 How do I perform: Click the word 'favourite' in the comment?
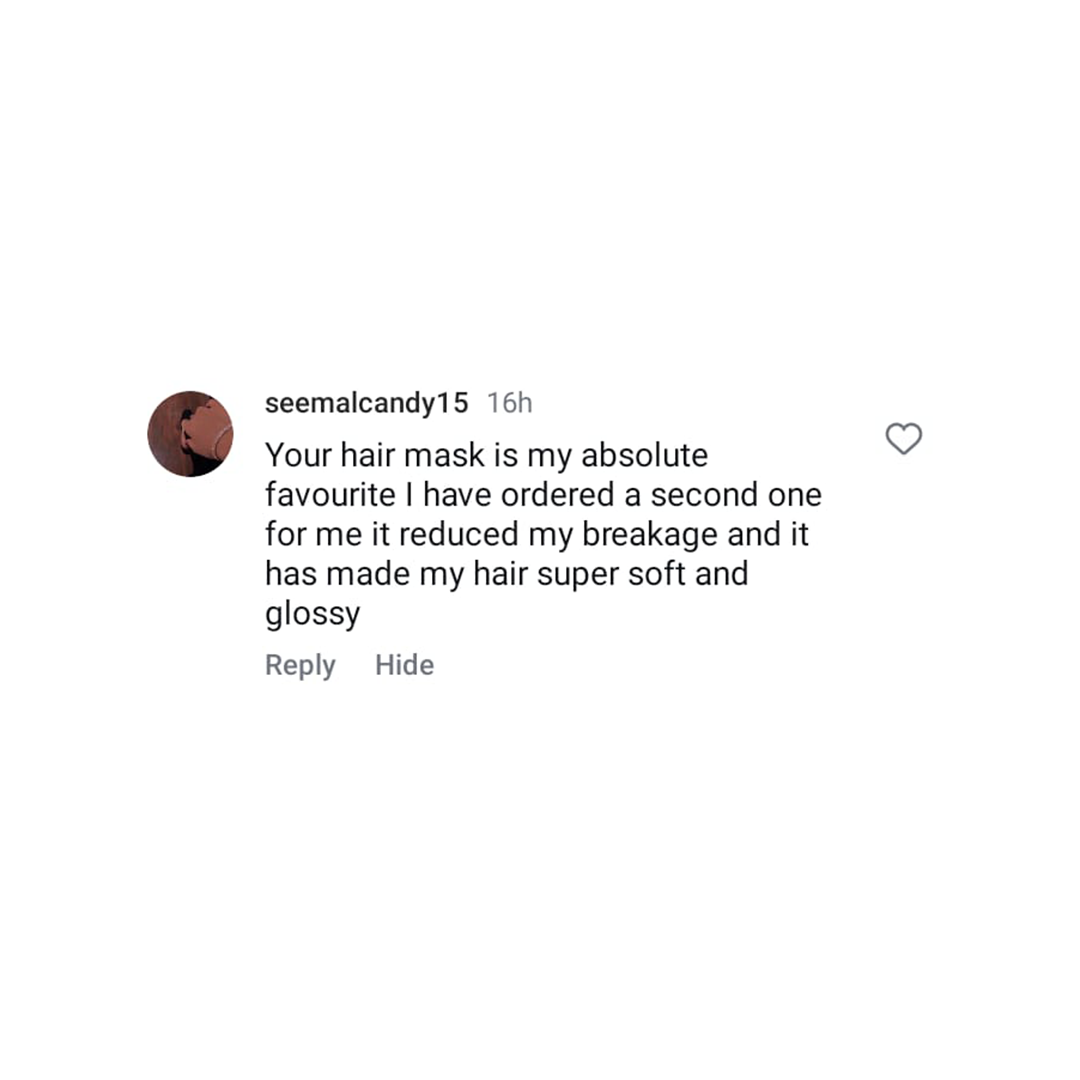click(x=331, y=495)
